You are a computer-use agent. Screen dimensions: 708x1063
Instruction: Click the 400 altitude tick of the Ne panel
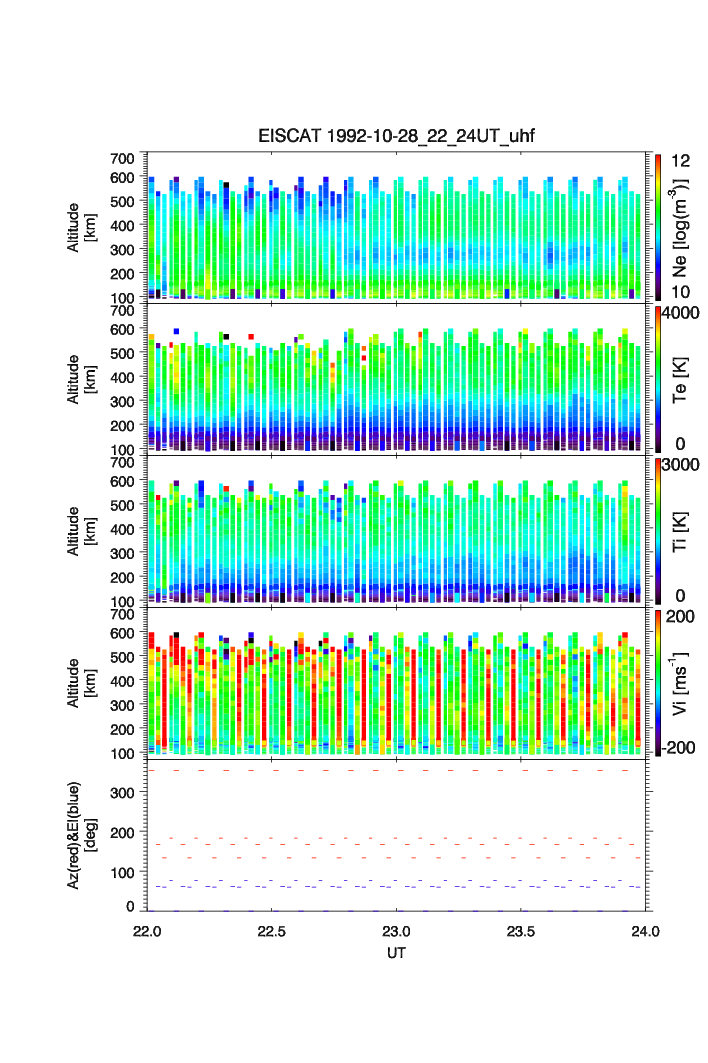[122, 226]
